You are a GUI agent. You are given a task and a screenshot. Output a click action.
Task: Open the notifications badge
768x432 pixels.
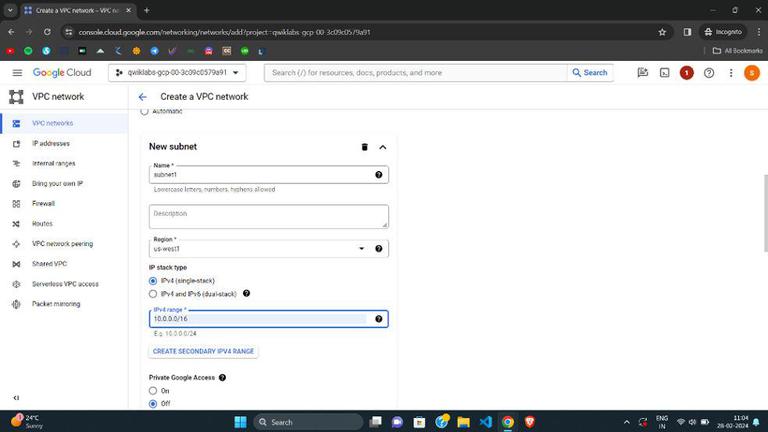point(686,72)
